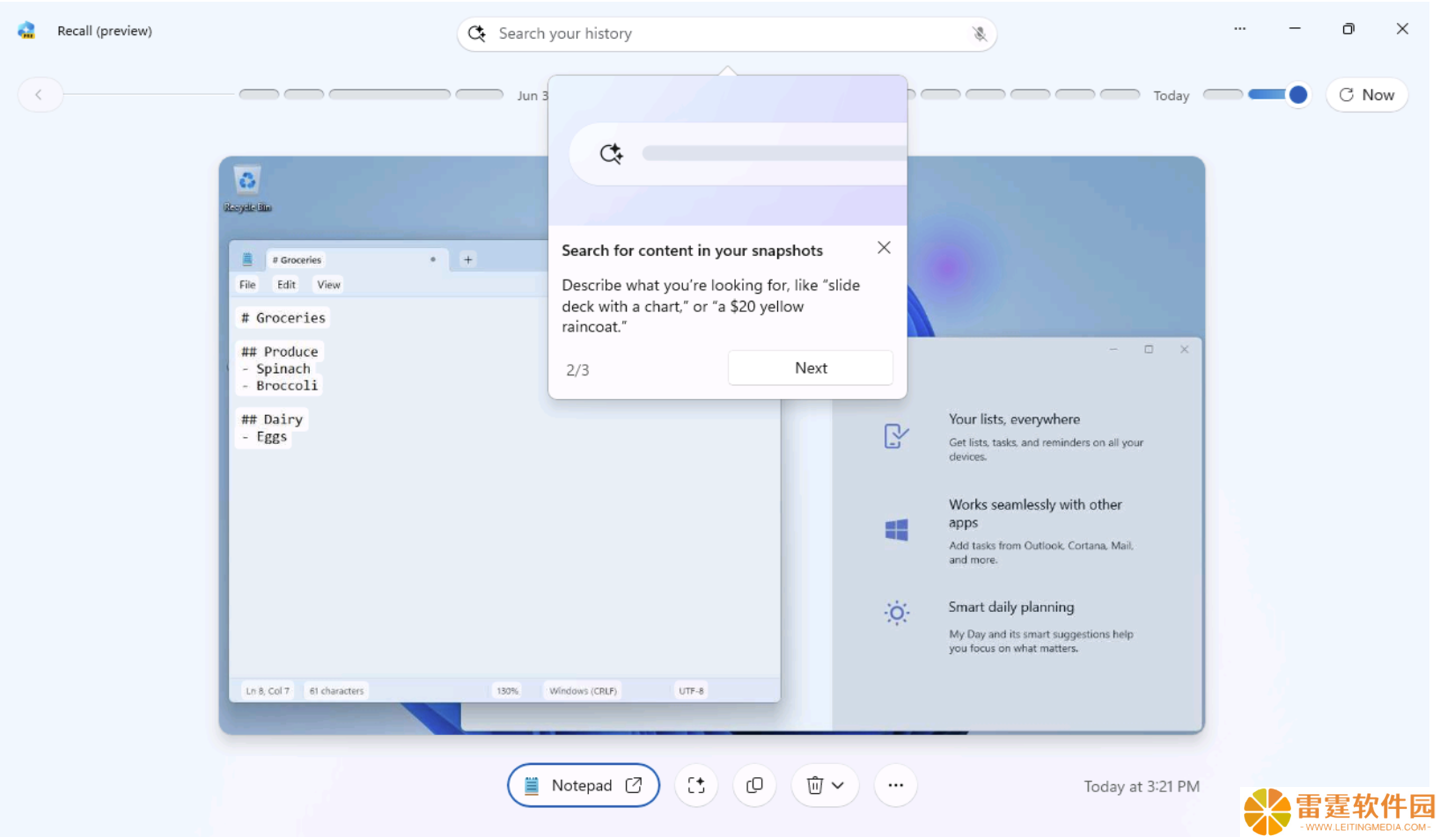Click the 'Works seamlessly with other apps' heading

pos(1035,514)
